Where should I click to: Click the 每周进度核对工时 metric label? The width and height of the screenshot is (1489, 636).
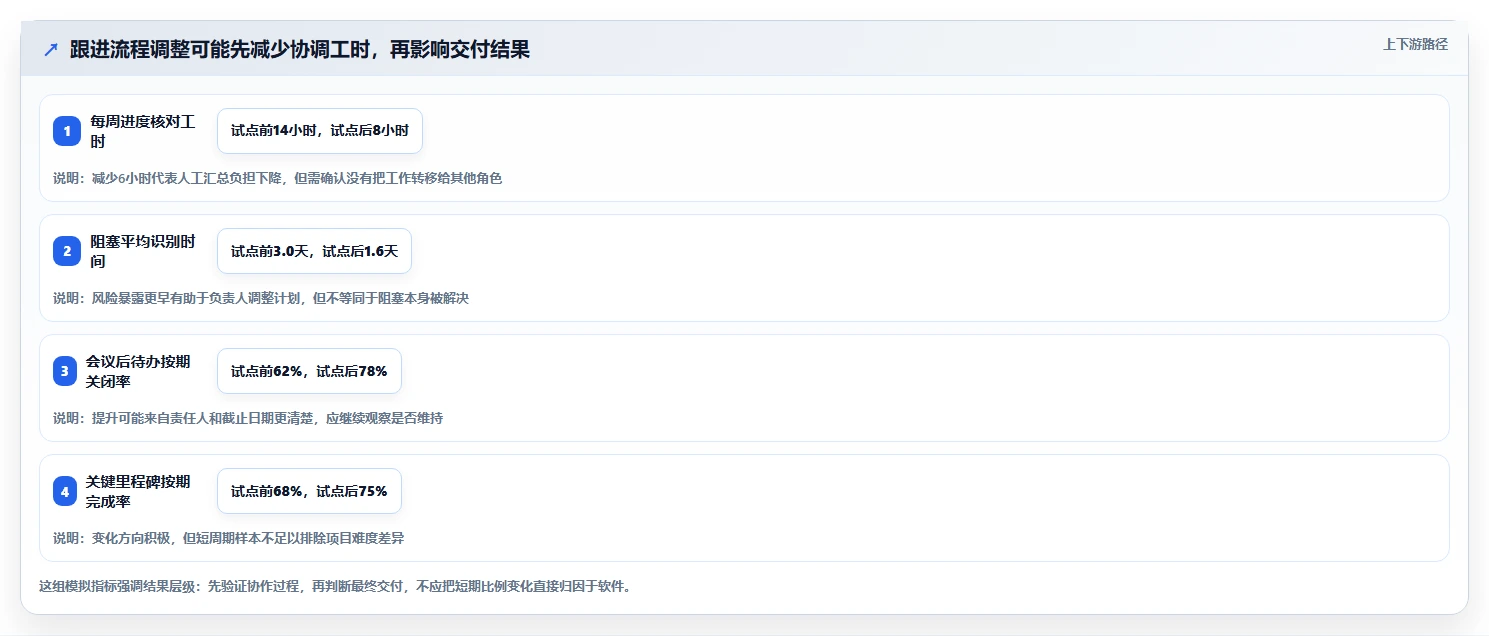point(143,131)
